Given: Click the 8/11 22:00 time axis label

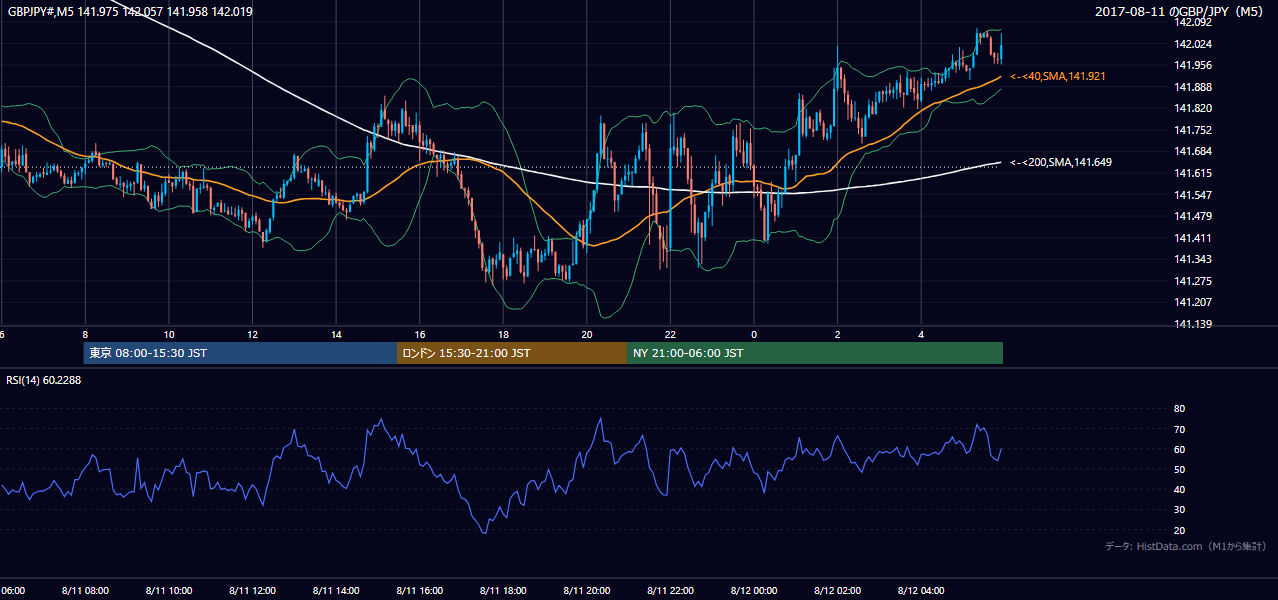Looking at the screenshot, I should tap(670, 590).
